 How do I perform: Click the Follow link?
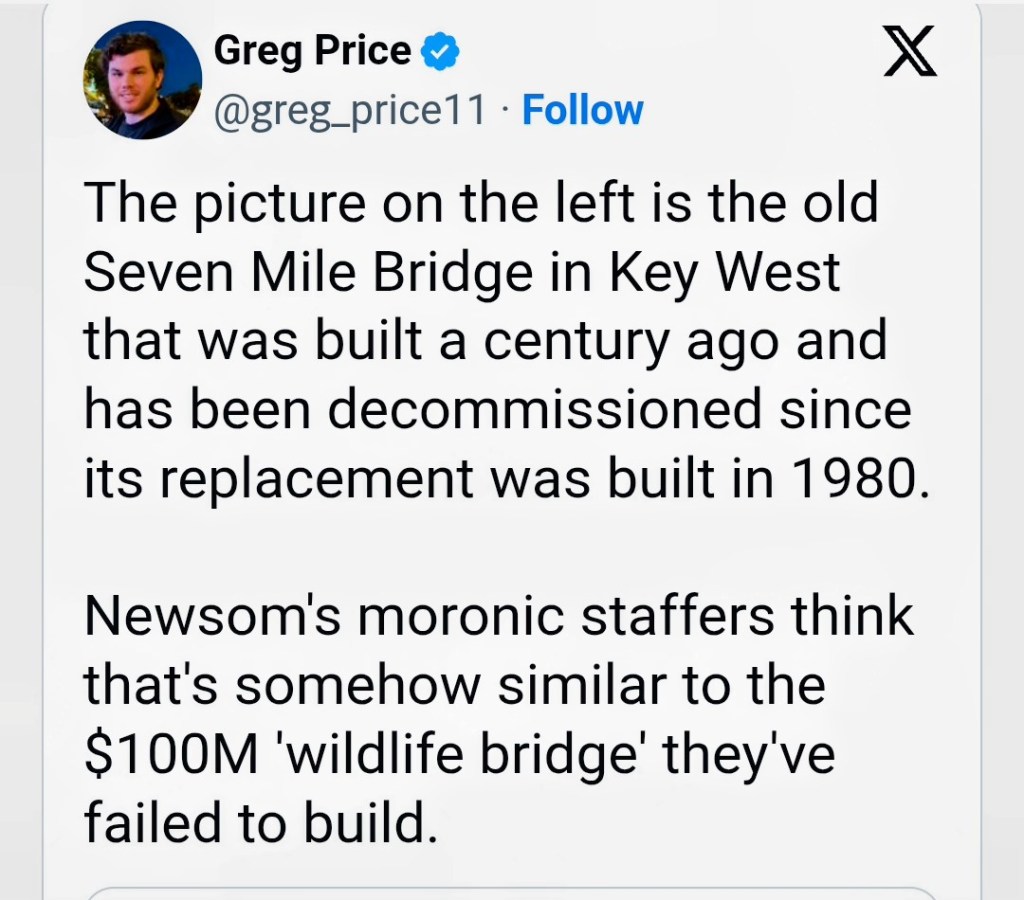583,110
